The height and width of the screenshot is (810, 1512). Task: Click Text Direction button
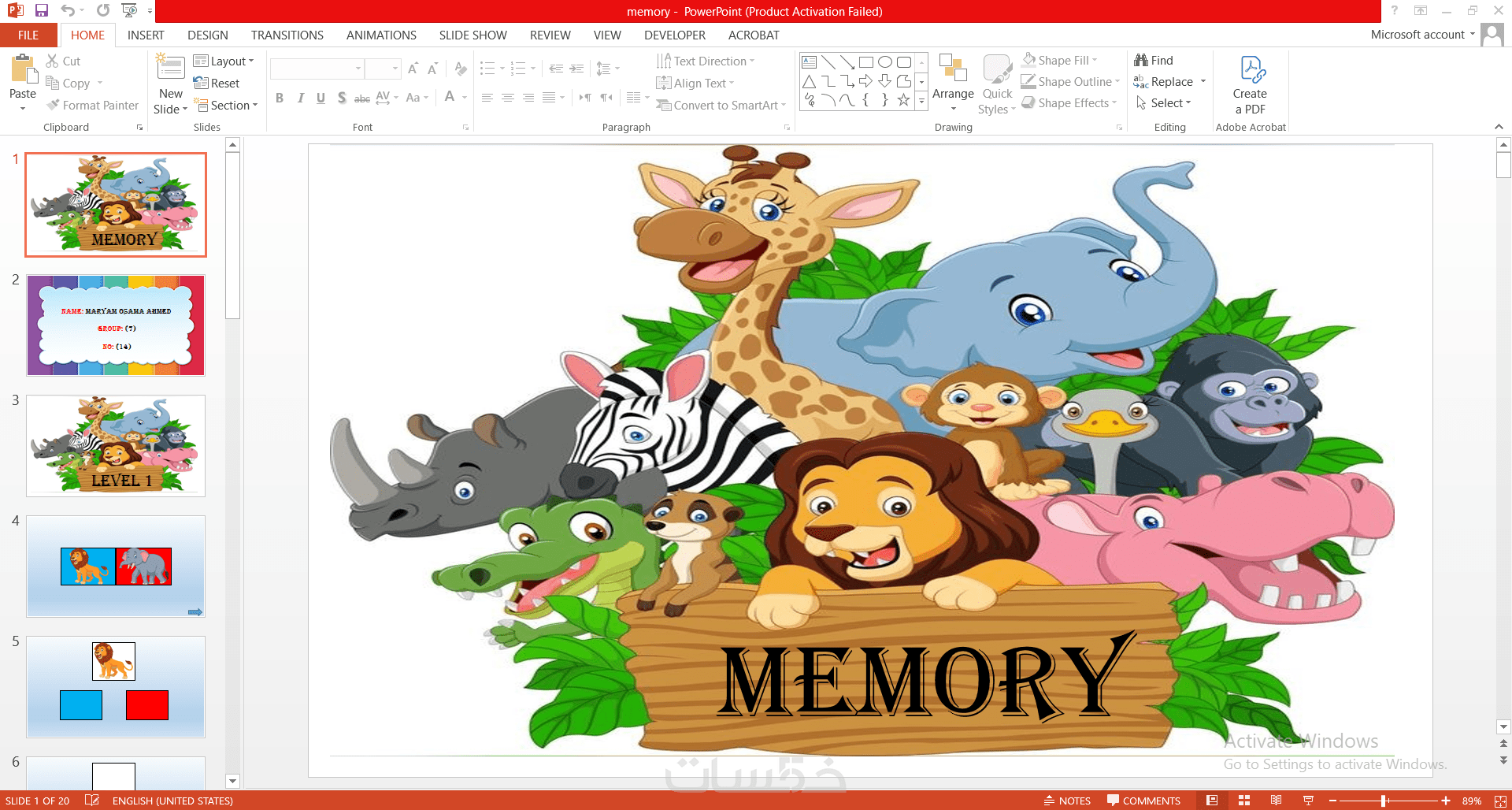click(705, 61)
